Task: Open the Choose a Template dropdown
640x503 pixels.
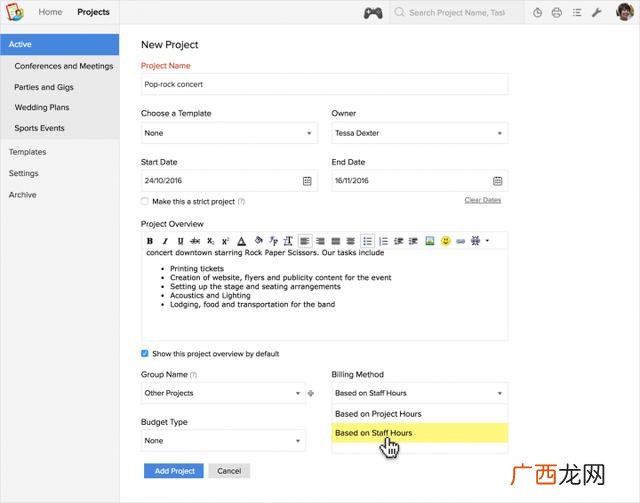Action: (x=229, y=133)
